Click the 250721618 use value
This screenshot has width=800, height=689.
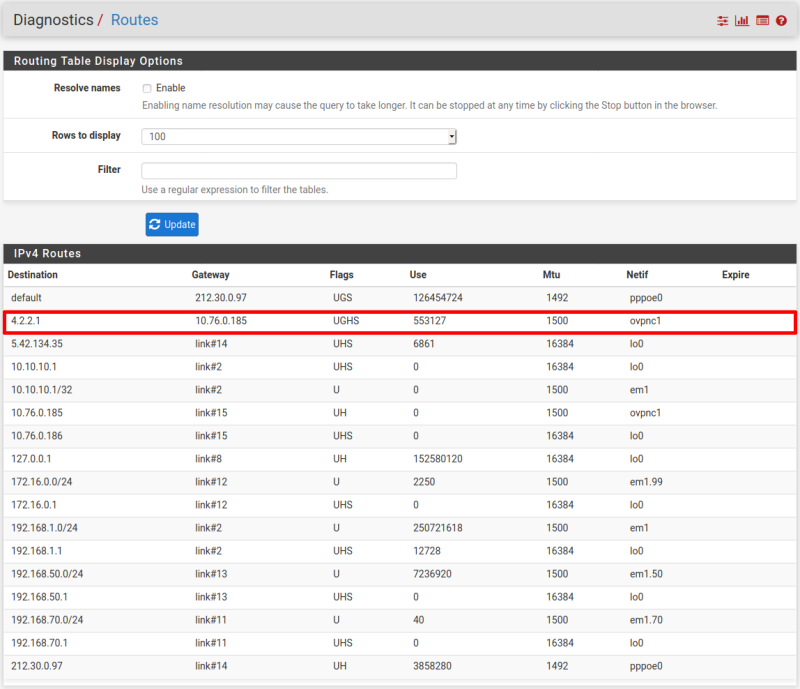pyautogui.click(x=438, y=527)
